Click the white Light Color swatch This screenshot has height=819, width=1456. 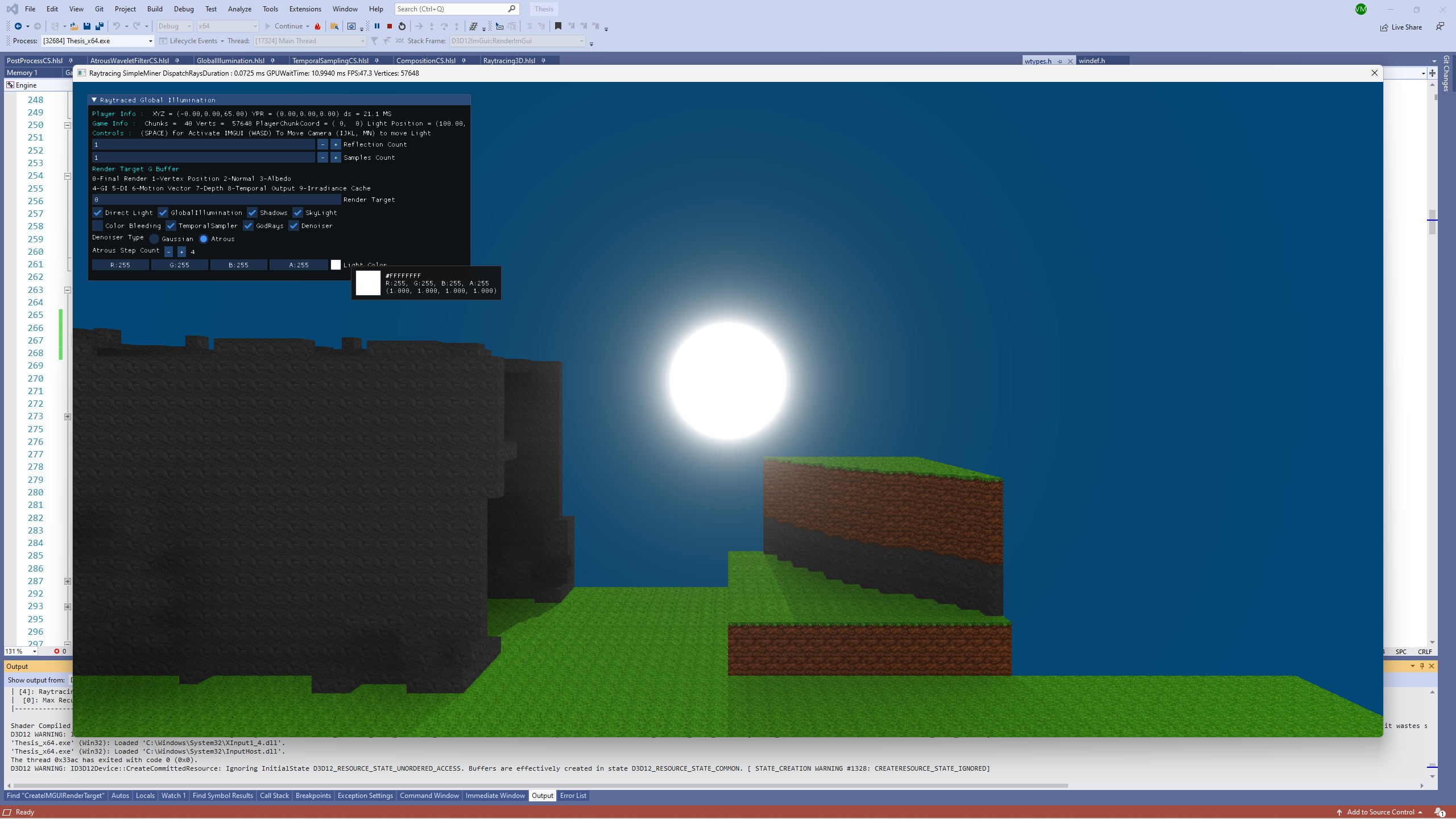[x=336, y=264]
